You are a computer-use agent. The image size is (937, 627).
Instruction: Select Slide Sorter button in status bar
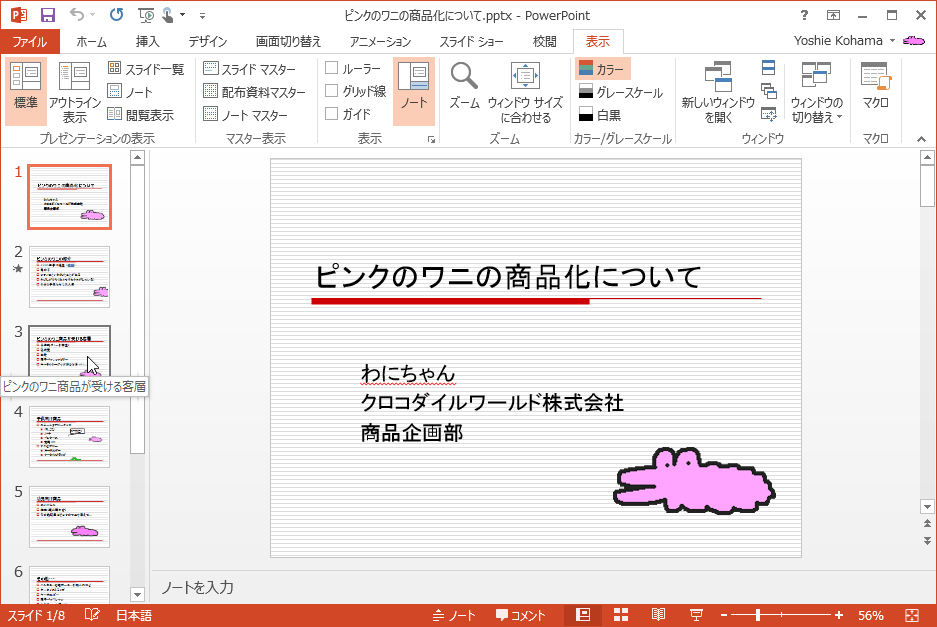coord(621,614)
